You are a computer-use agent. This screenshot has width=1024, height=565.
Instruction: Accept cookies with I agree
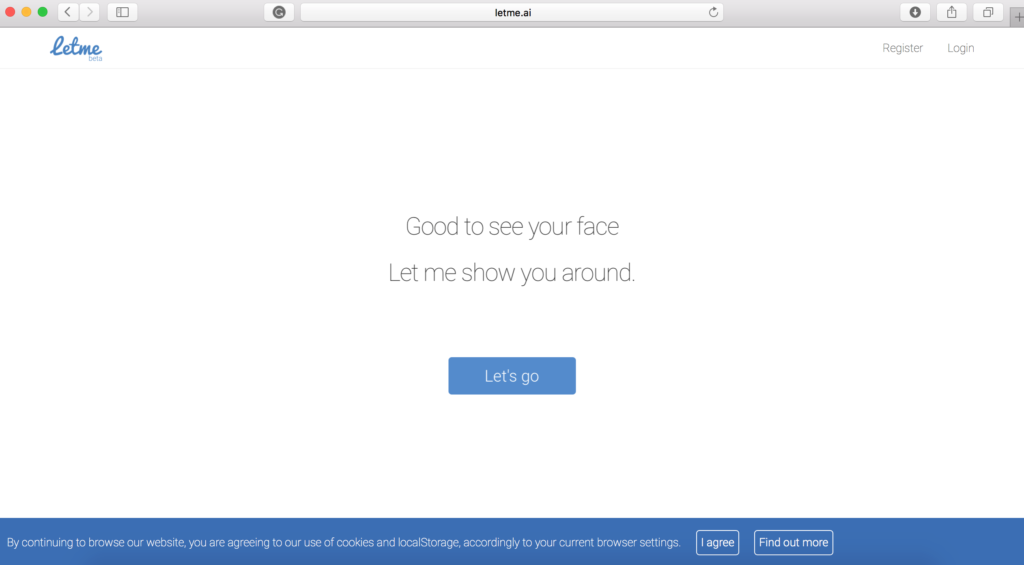pos(717,543)
